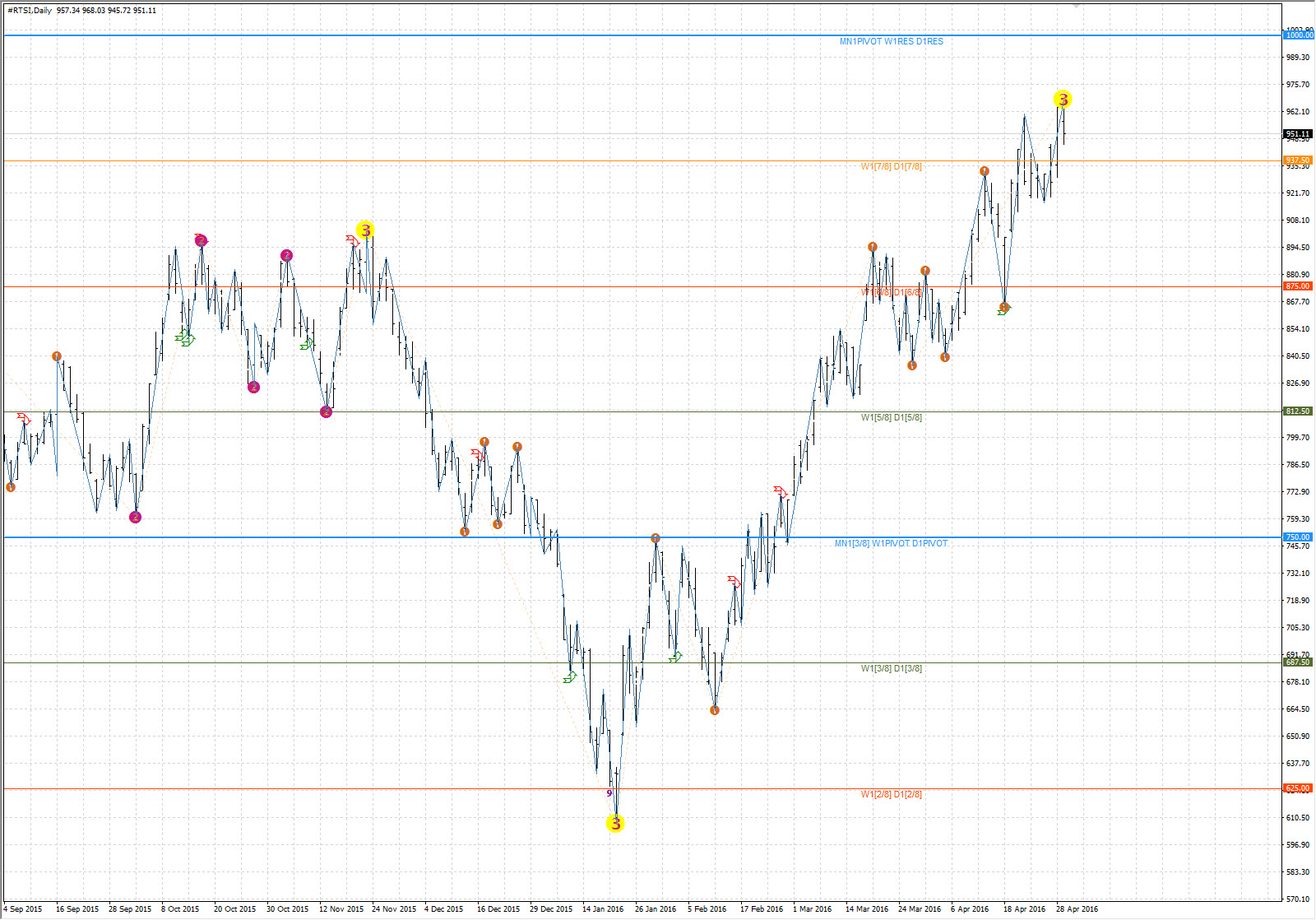The height and width of the screenshot is (920, 1316).
Task: Select the 625.00 price tag on the axis
Action: pyautogui.click(x=1298, y=788)
